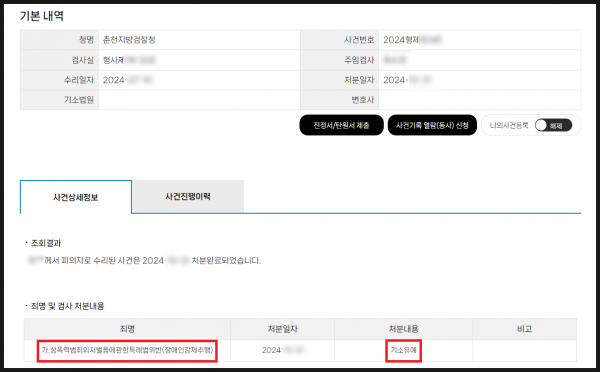Screen dimensions: 600x372
Task: Select the 수리일자 date value
Action: 128,80
